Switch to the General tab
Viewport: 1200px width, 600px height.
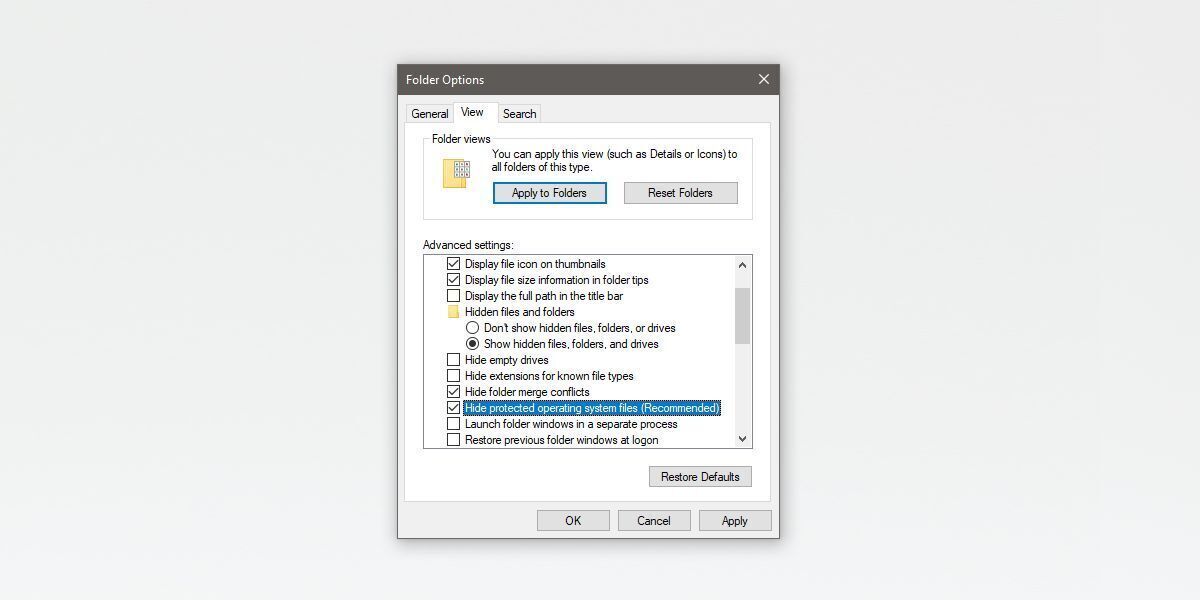coord(430,113)
